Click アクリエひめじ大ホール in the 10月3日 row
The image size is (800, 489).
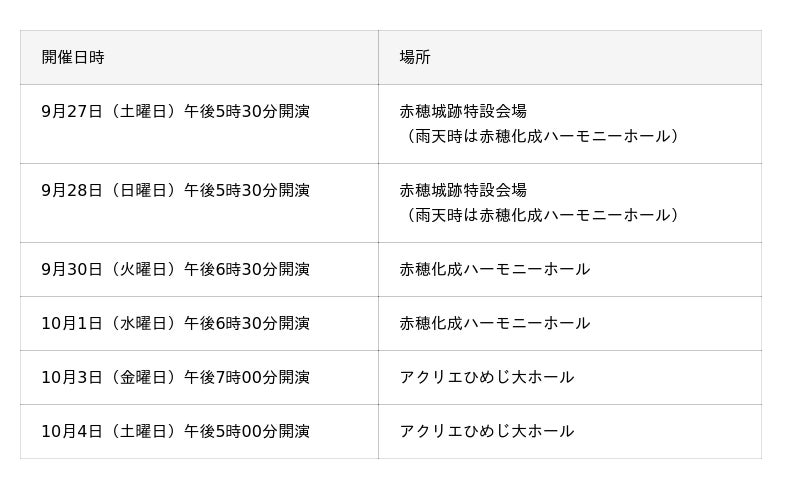pyautogui.click(x=487, y=377)
